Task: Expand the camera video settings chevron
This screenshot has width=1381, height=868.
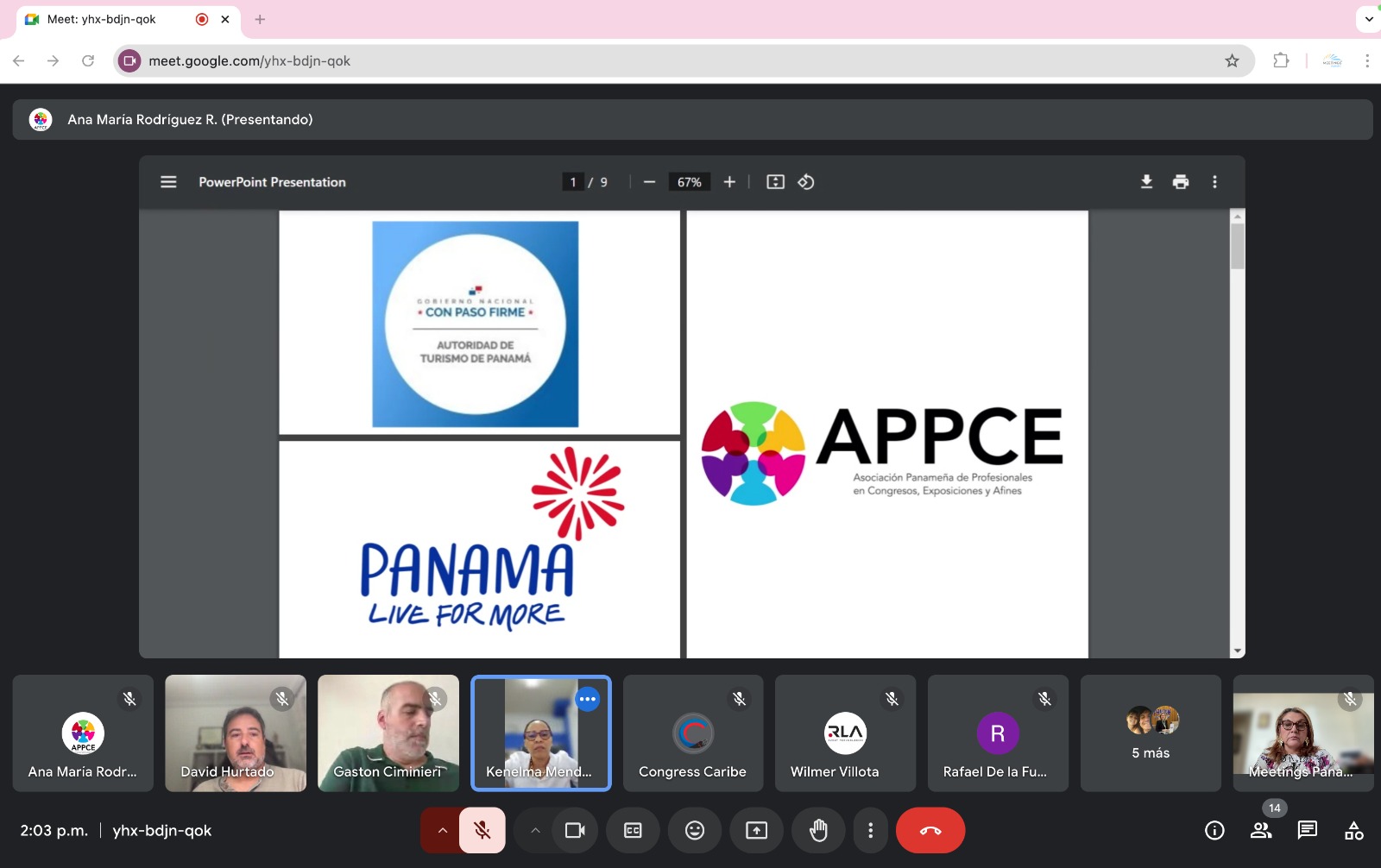Action: tap(535, 831)
